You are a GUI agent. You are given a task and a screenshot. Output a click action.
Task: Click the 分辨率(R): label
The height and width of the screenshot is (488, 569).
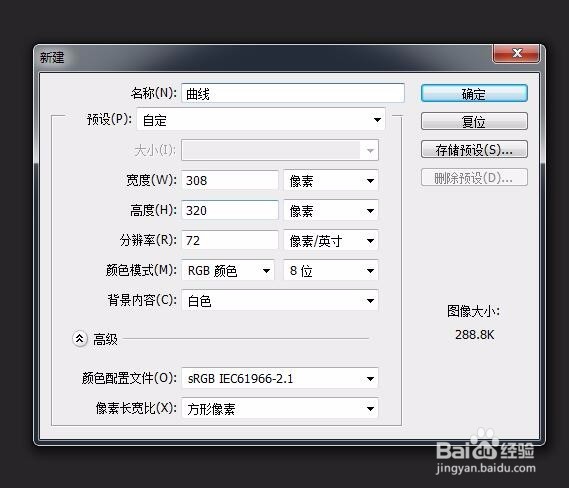click(x=148, y=240)
